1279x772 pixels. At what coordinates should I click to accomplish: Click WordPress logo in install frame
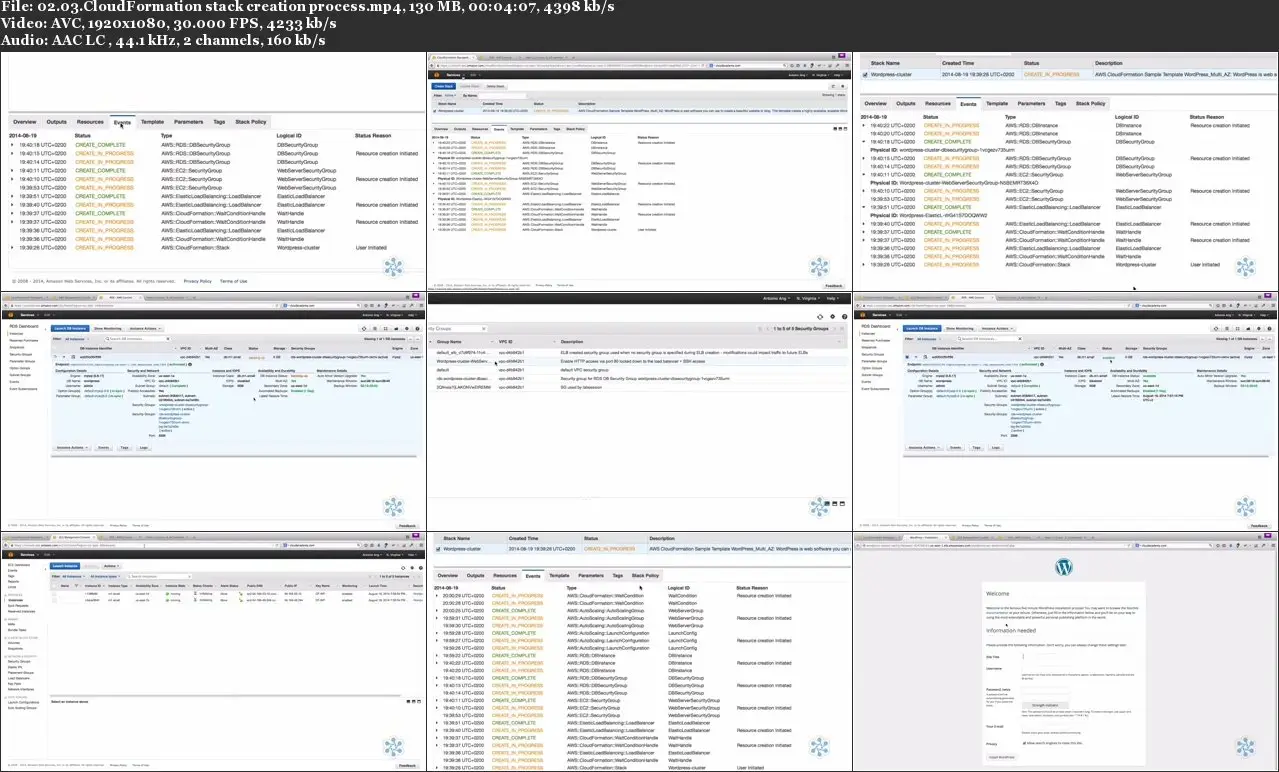pyautogui.click(x=1064, y=567)
